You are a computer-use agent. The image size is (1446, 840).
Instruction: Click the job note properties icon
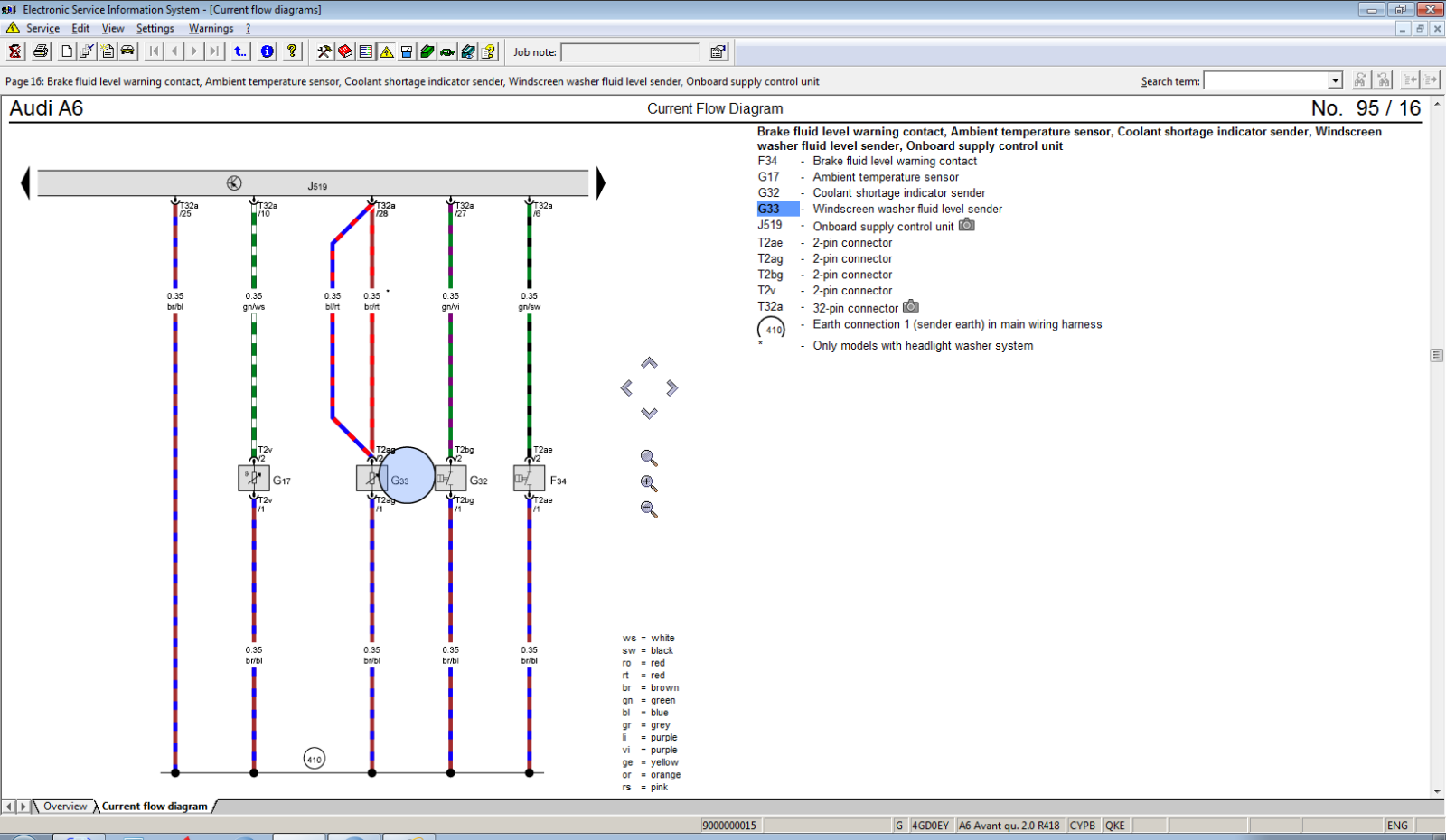pos(718,51)
